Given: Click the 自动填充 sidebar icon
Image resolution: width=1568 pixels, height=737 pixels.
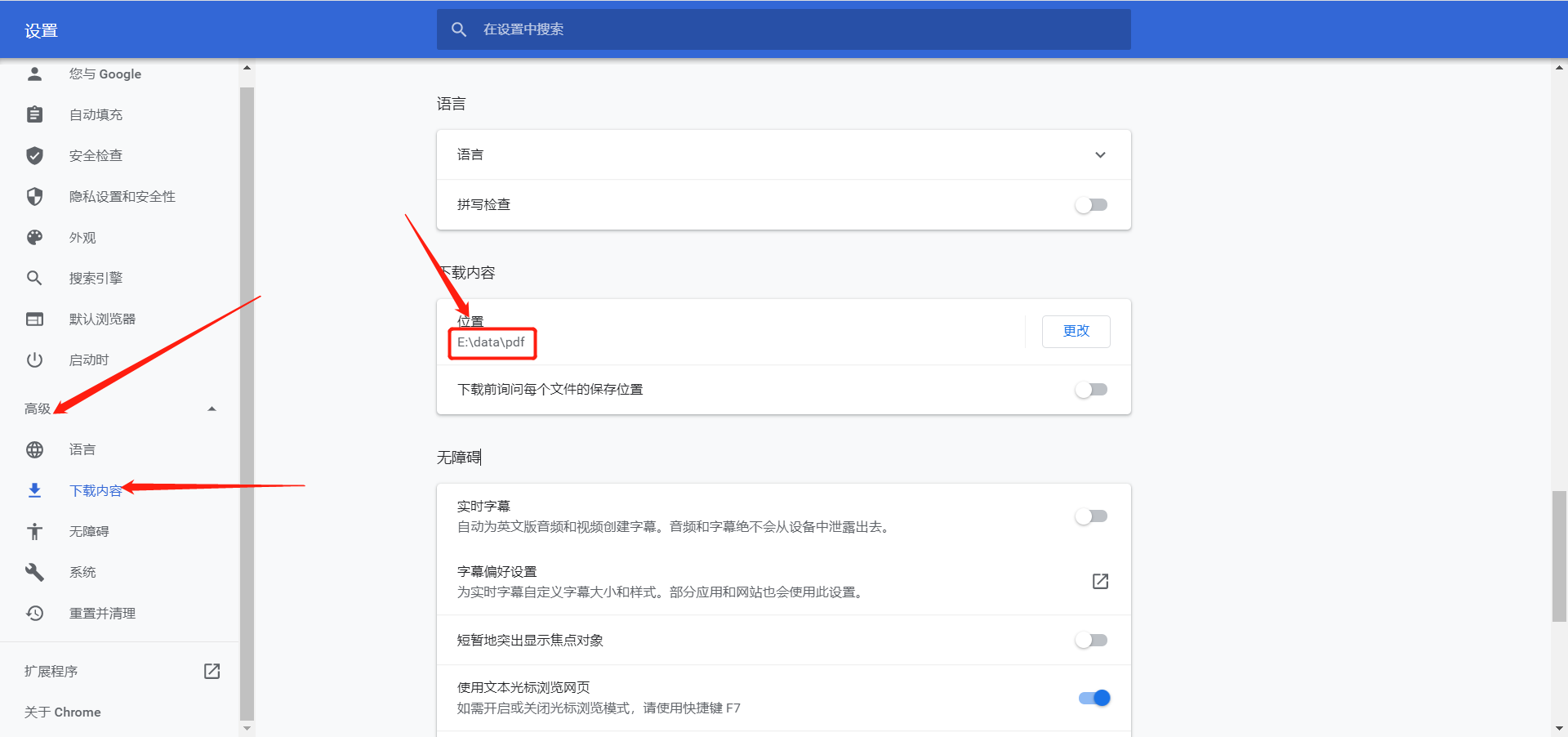Looking at the screenshot, I should point(34,114).
